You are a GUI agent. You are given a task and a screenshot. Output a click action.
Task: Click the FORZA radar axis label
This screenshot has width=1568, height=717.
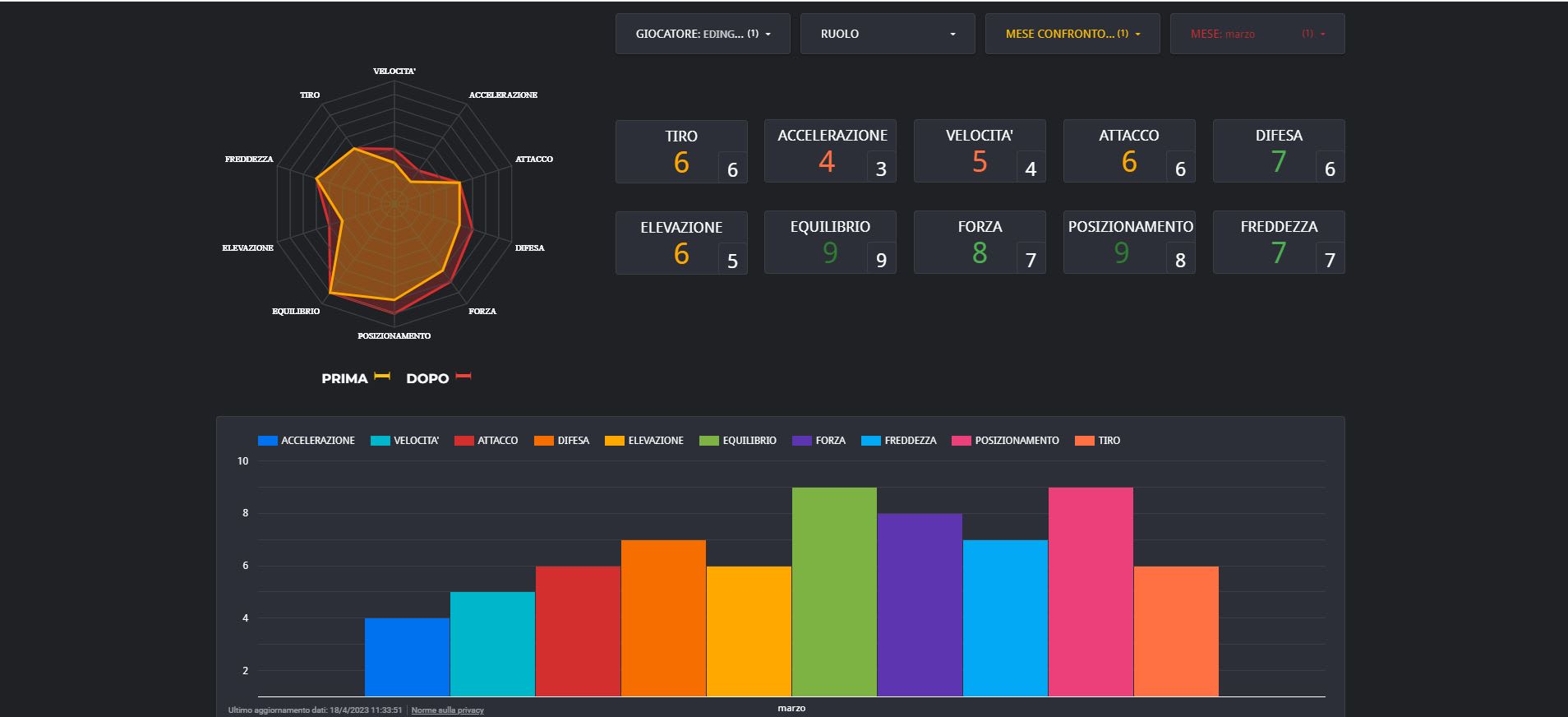point(482,312)
